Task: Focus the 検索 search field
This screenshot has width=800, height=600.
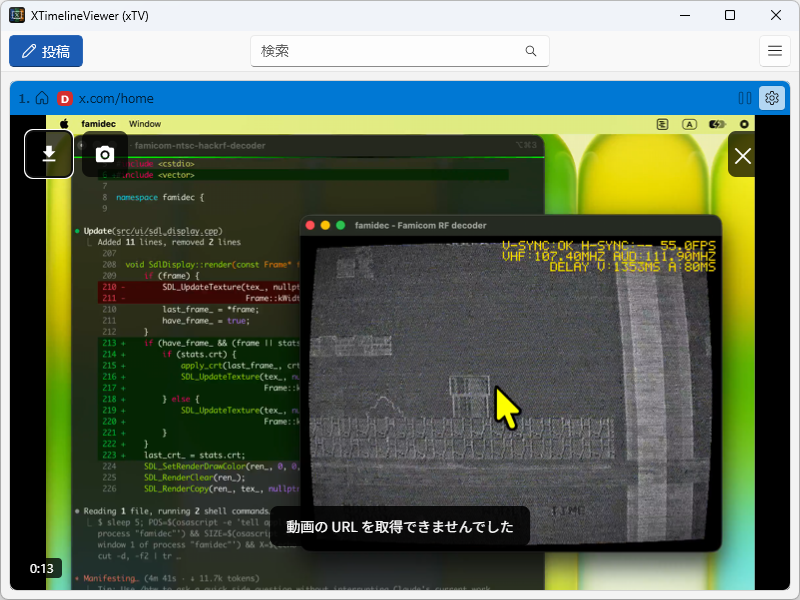Action: (x=399, y=51)
